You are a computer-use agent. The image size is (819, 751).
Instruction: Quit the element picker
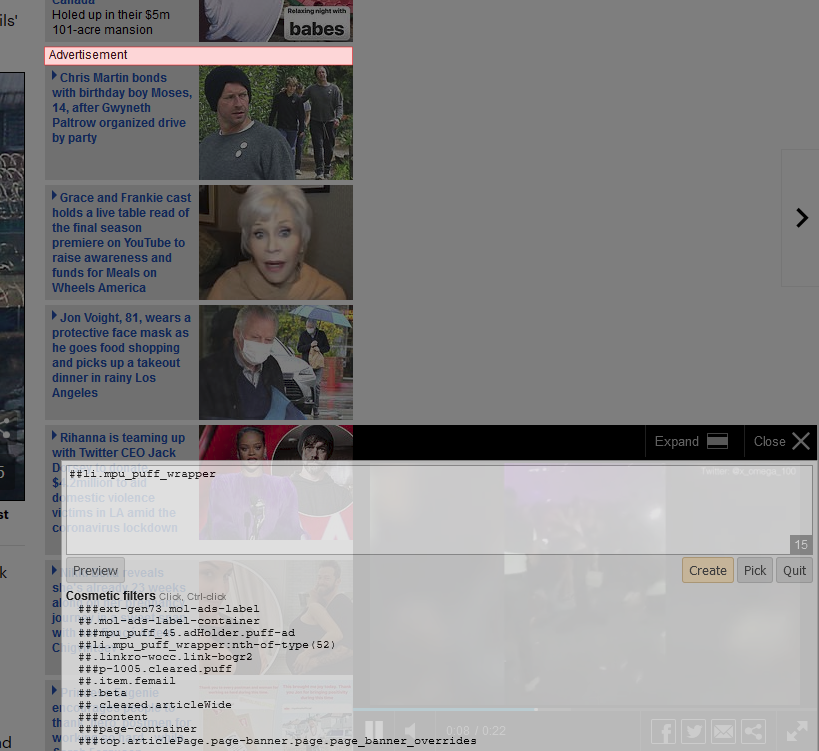[794, 570]
